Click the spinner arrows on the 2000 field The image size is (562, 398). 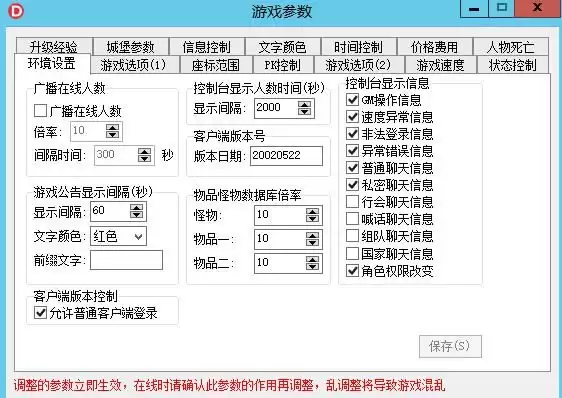304,108
